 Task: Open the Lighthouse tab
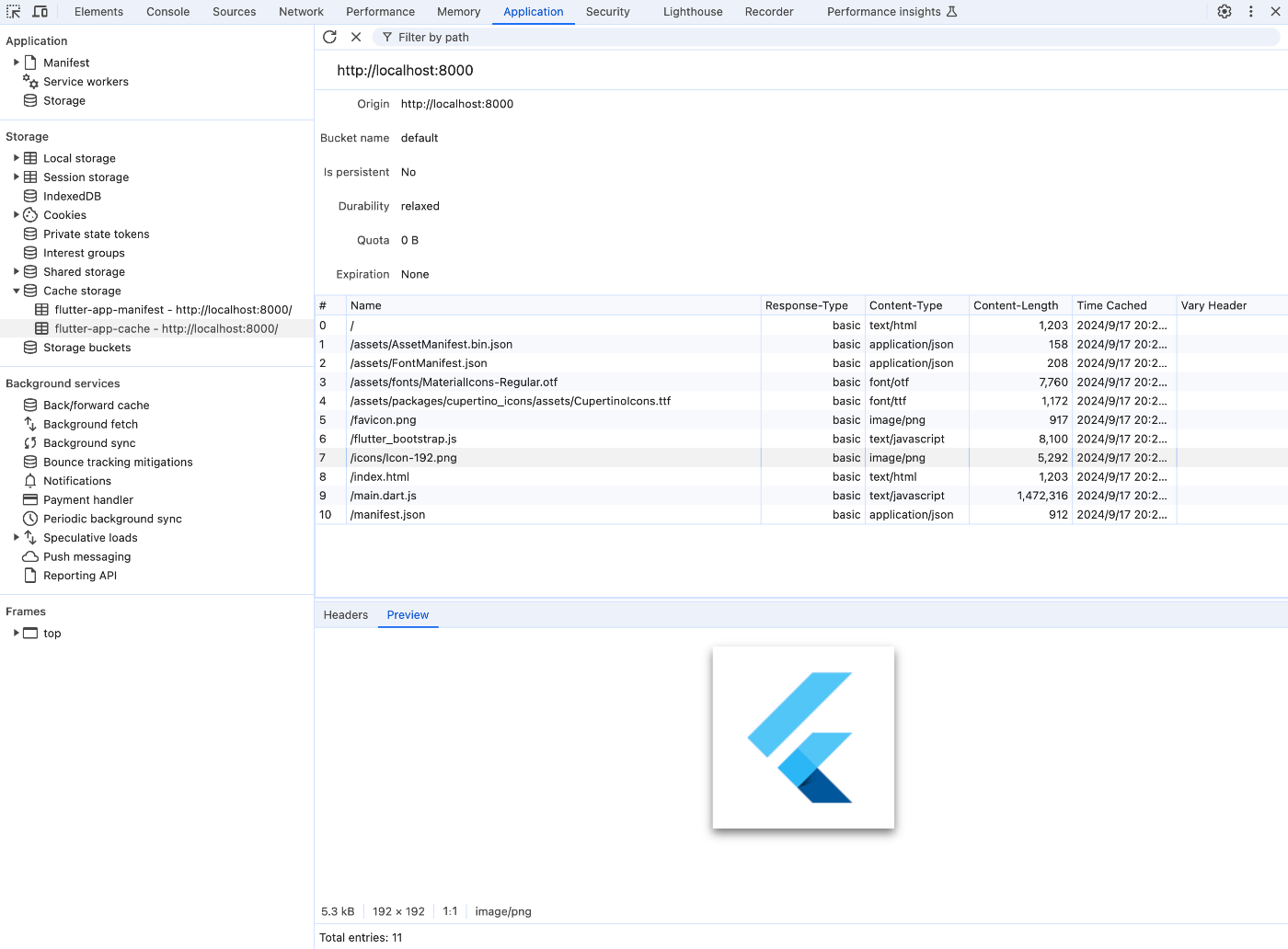pyautogui.click(x=693, y=12)
